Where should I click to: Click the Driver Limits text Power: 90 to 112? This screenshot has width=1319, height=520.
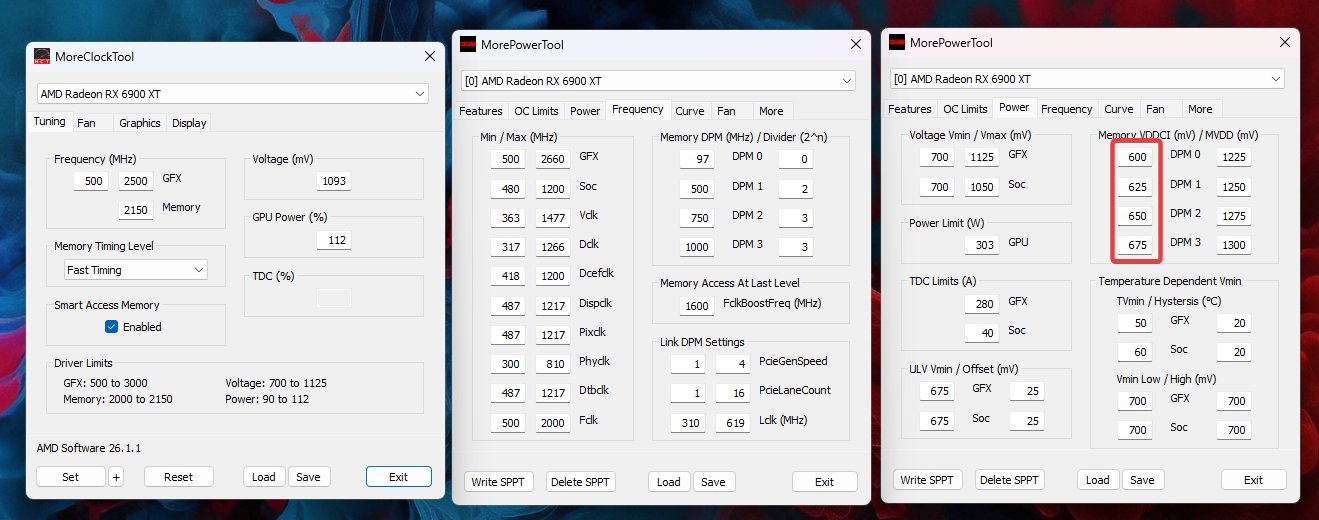[x=274, y=399]
